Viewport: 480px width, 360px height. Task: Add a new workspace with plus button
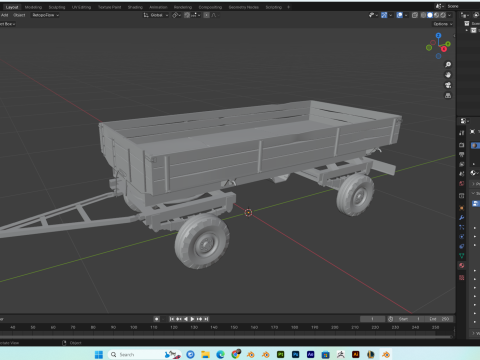289,7
